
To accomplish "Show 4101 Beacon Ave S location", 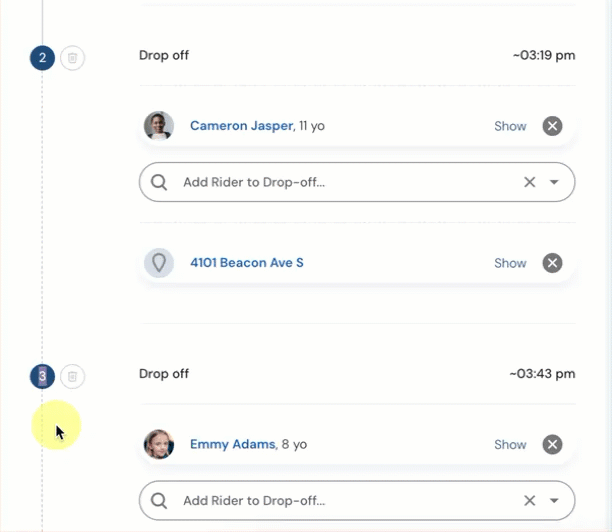I will pyautogui.click(x=510, y=263).
